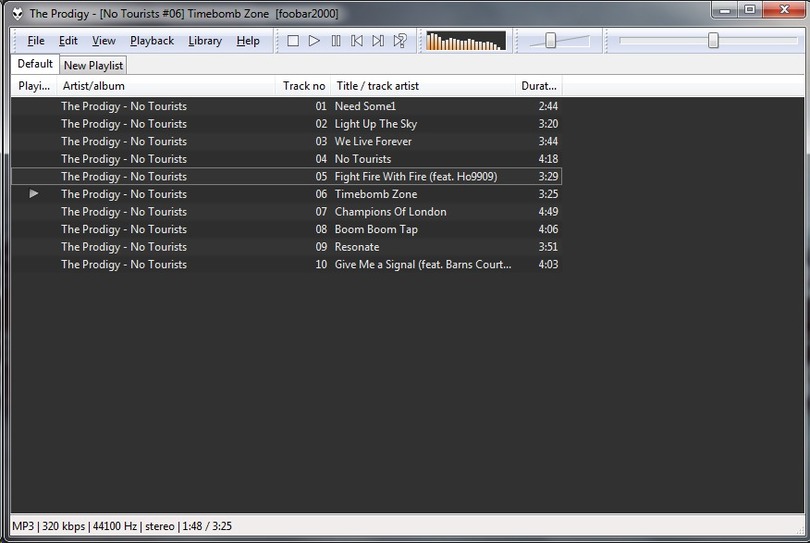Skip to the Next track
Image resolution: width=810 pixels, height=543 pixels.
378,41
